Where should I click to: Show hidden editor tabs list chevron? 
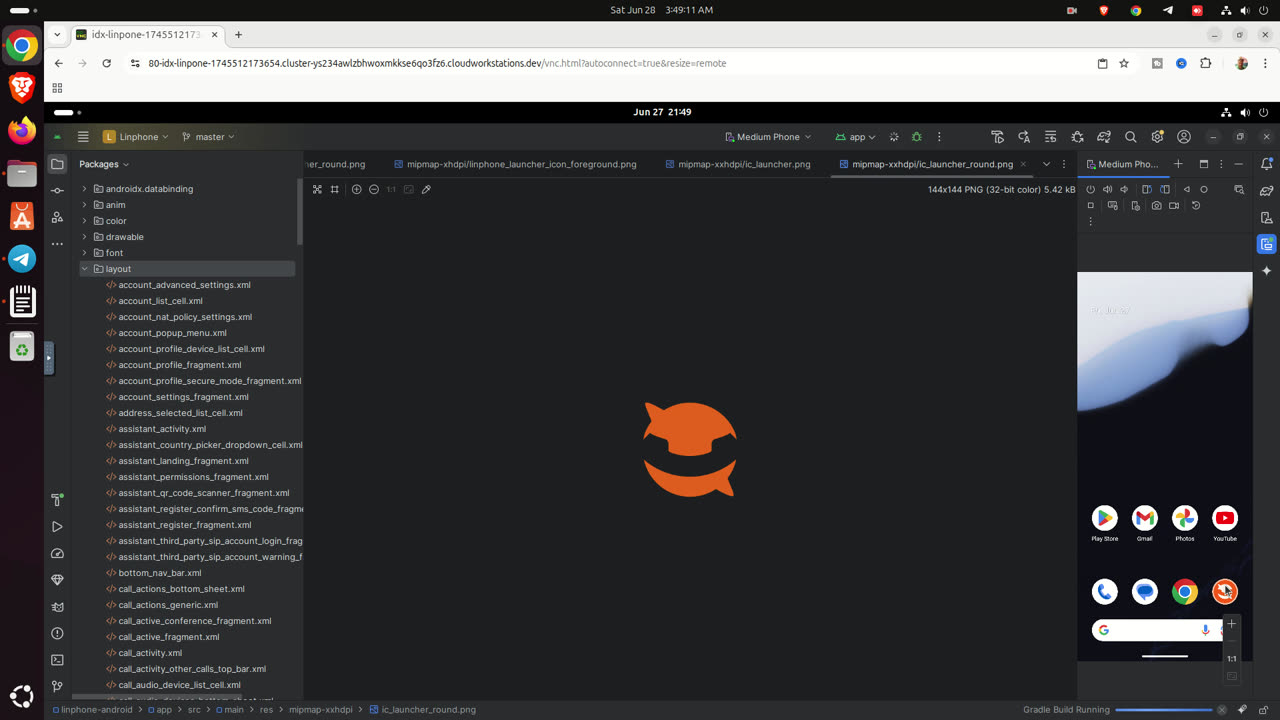click(x=1047, y=164)
